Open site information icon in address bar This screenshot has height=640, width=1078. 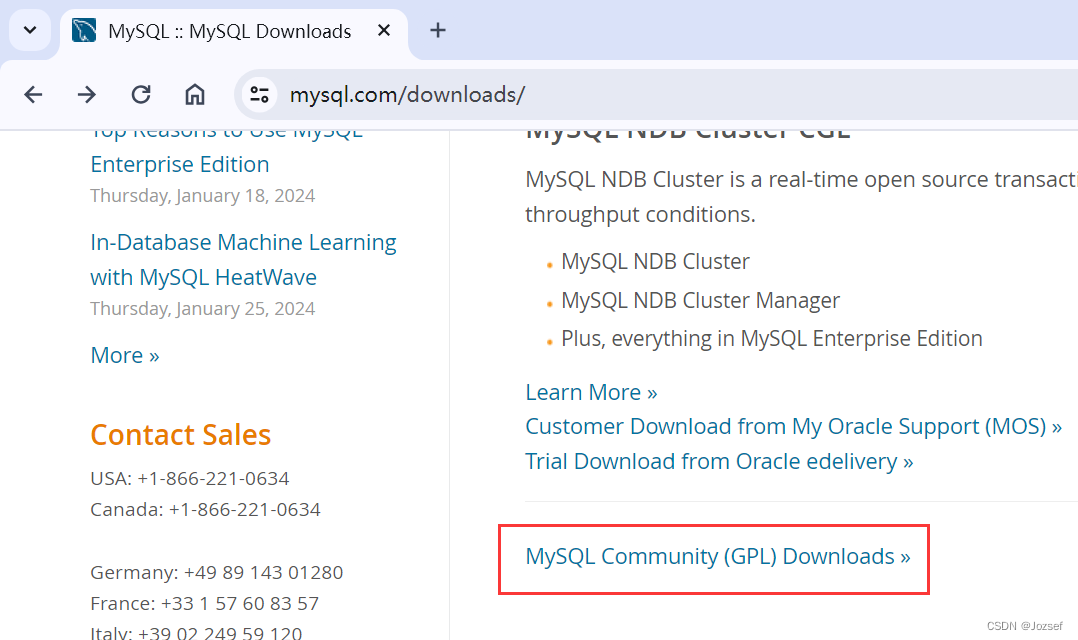(259, 94)
